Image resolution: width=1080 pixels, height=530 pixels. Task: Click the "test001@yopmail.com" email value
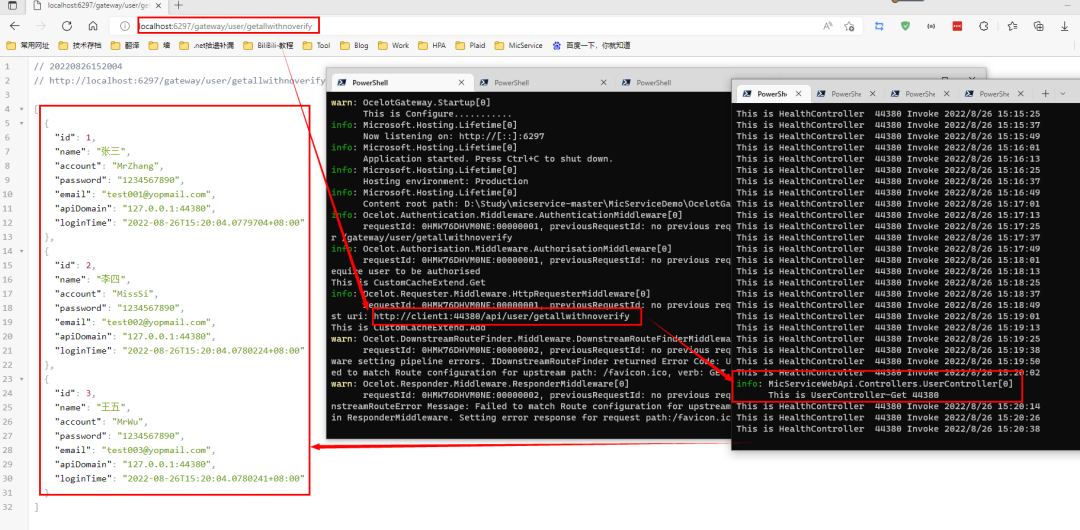pyautogui.click(x=158, y=194)
